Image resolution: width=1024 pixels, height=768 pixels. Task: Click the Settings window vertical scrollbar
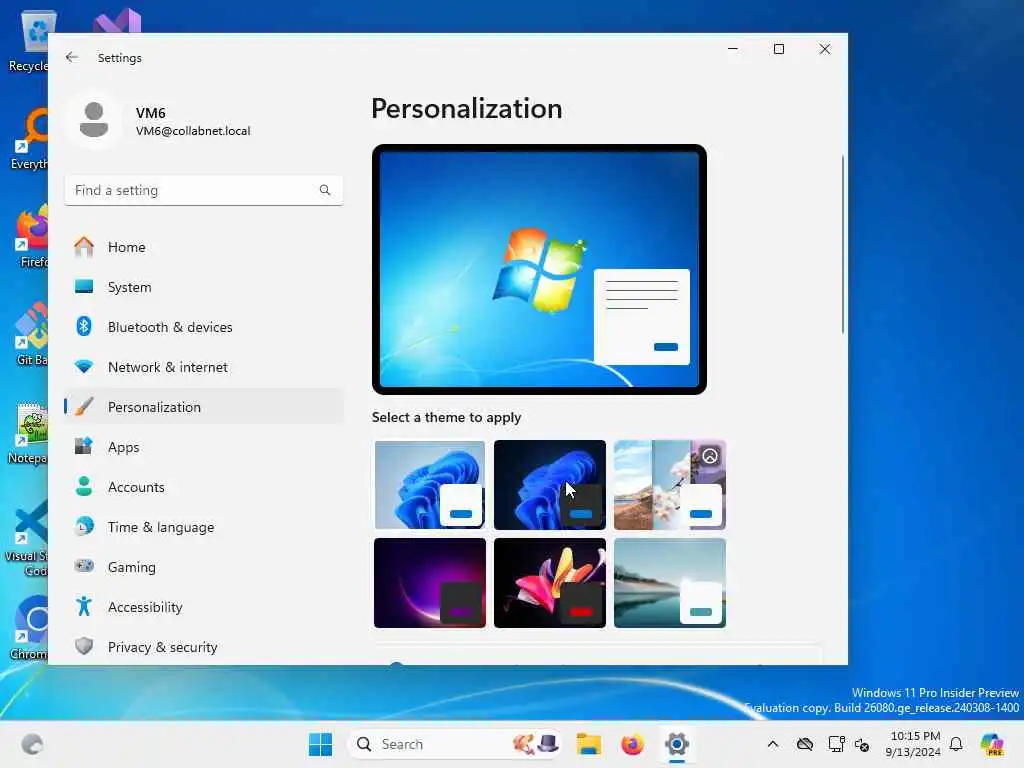coord(842,245)
